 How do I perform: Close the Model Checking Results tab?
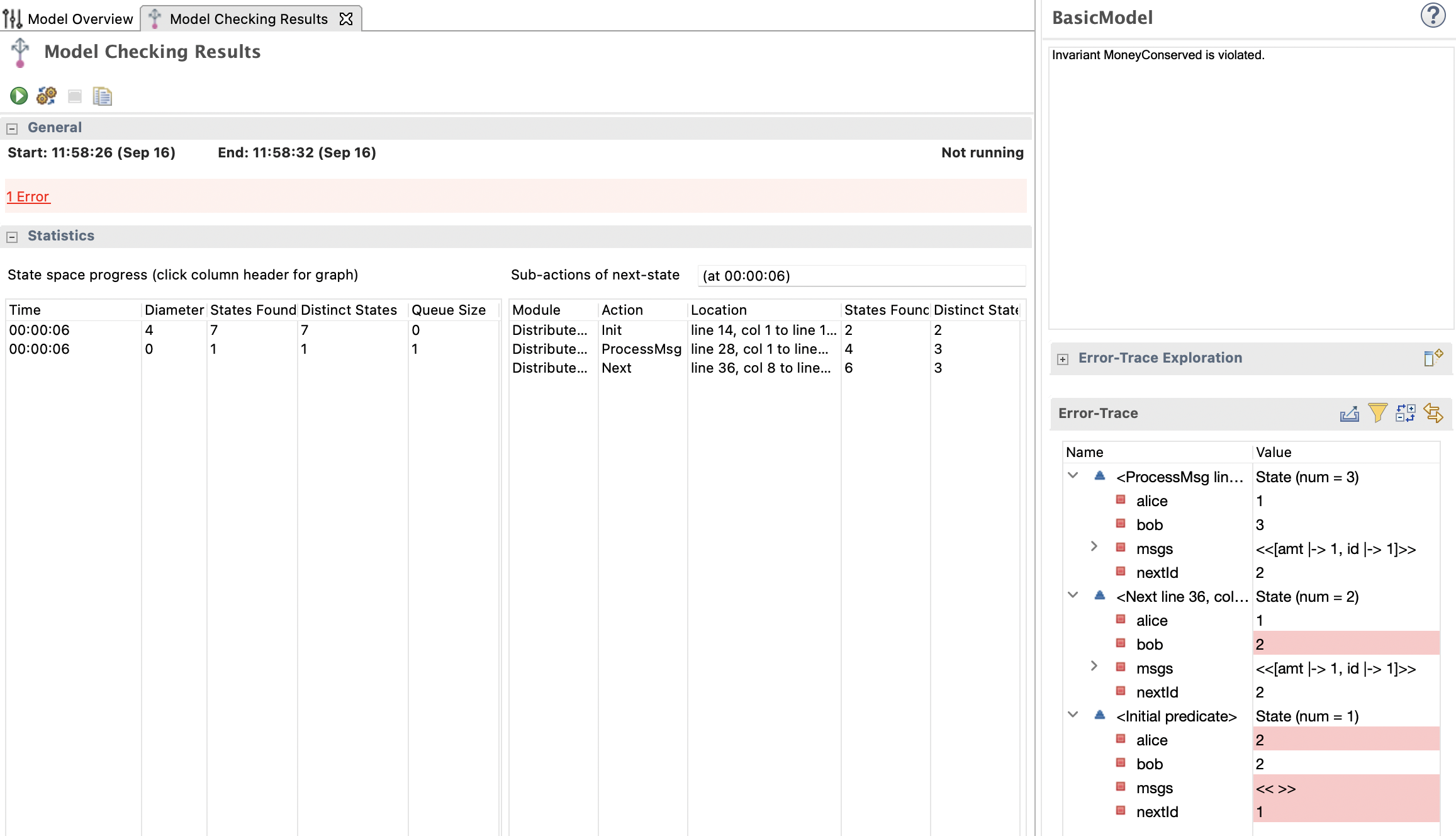346,19
